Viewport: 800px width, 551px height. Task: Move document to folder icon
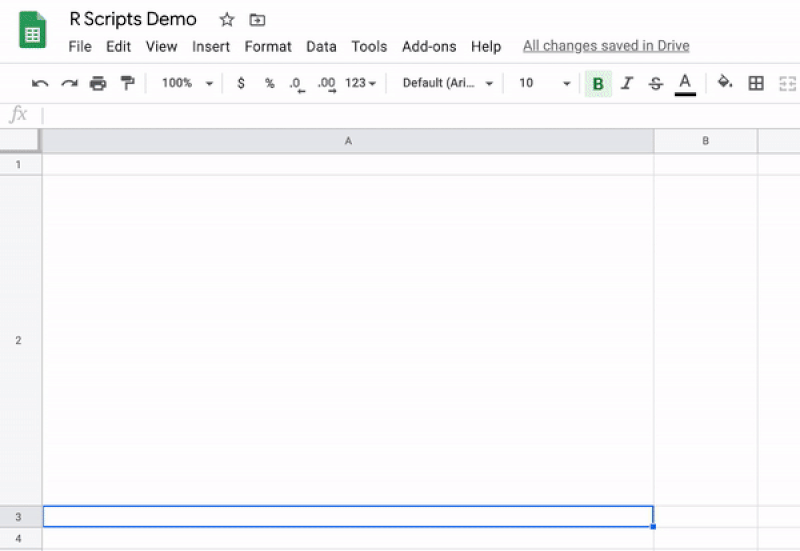257,20
